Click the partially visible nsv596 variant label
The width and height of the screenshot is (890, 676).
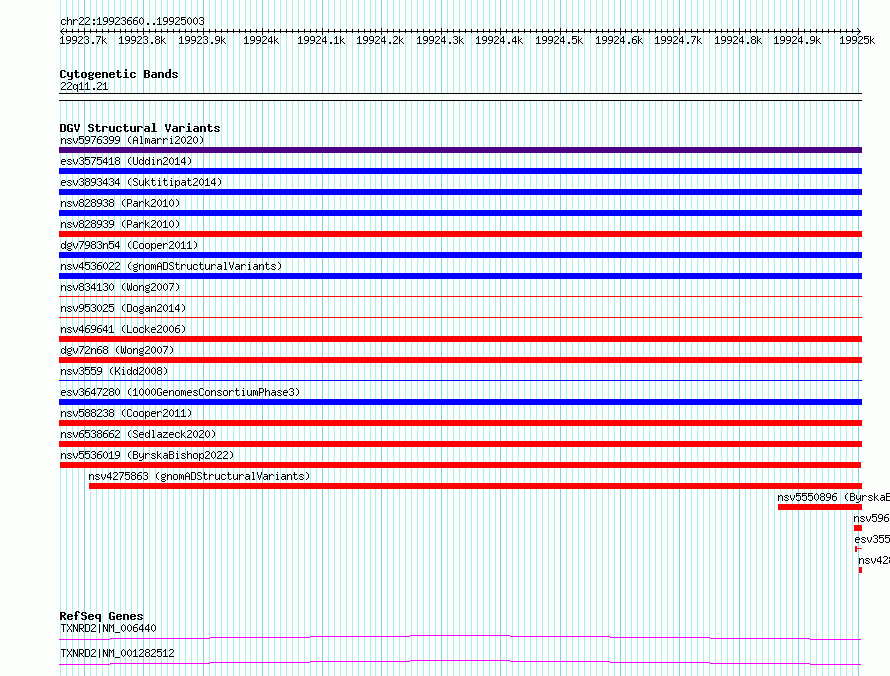871,518
